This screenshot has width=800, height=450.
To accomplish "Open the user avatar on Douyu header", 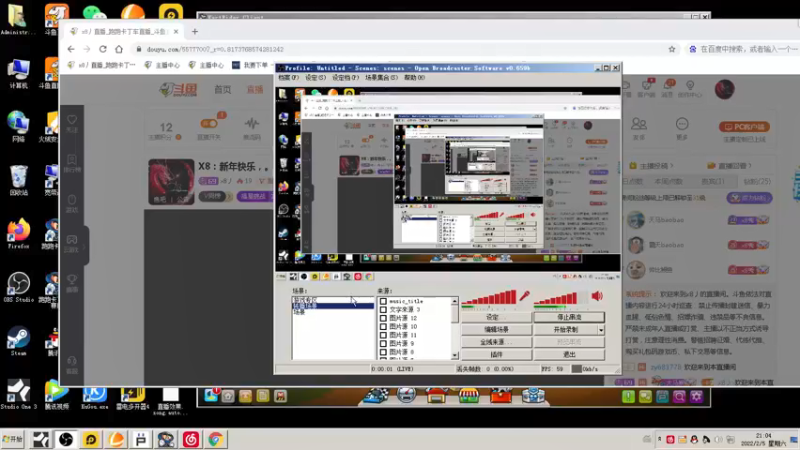I will [724, 89].
